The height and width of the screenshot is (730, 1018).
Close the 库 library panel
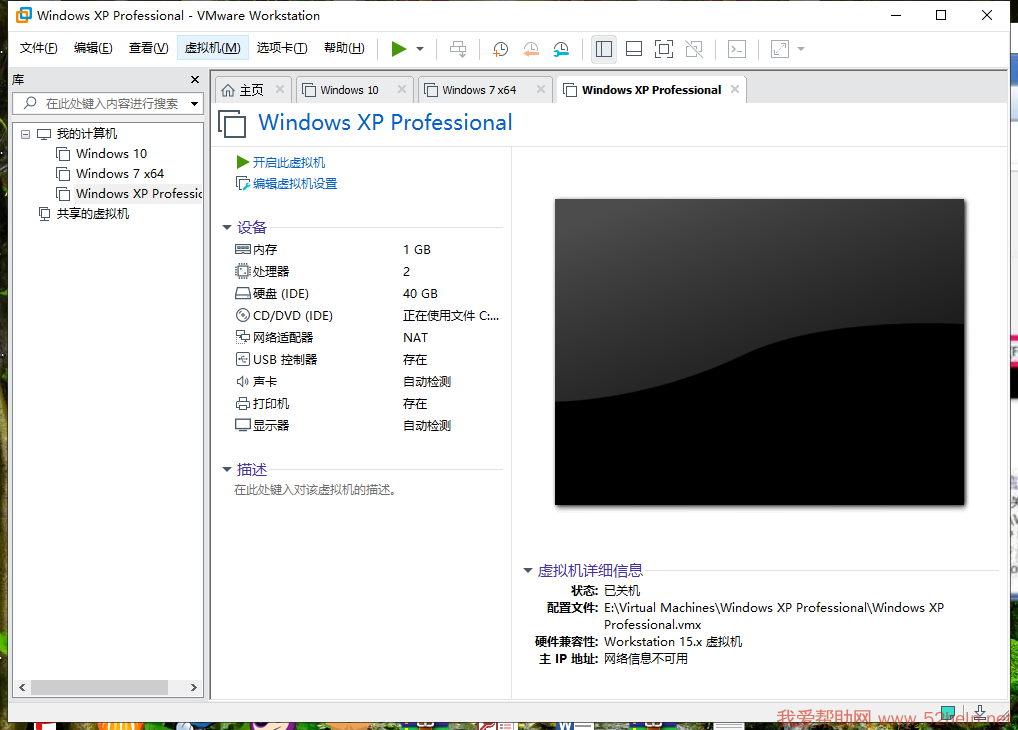[195, 79]
